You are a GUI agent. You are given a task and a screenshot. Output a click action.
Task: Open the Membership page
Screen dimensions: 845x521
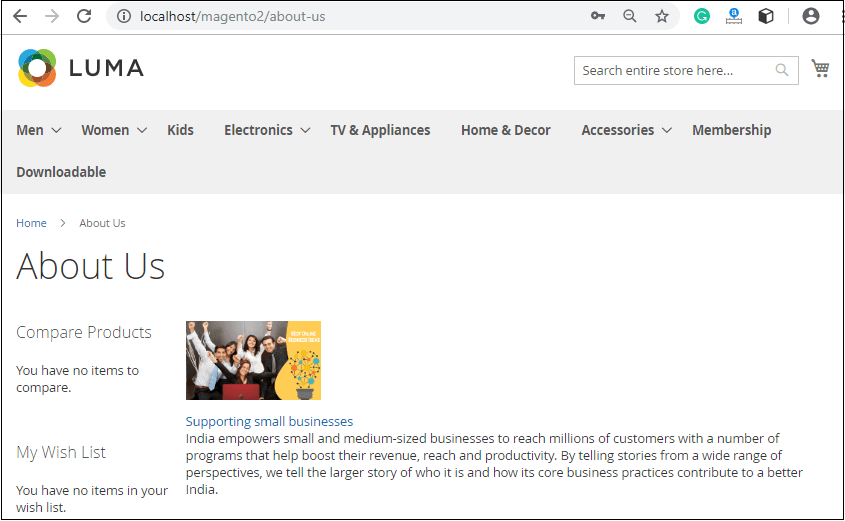click(731, 130)
